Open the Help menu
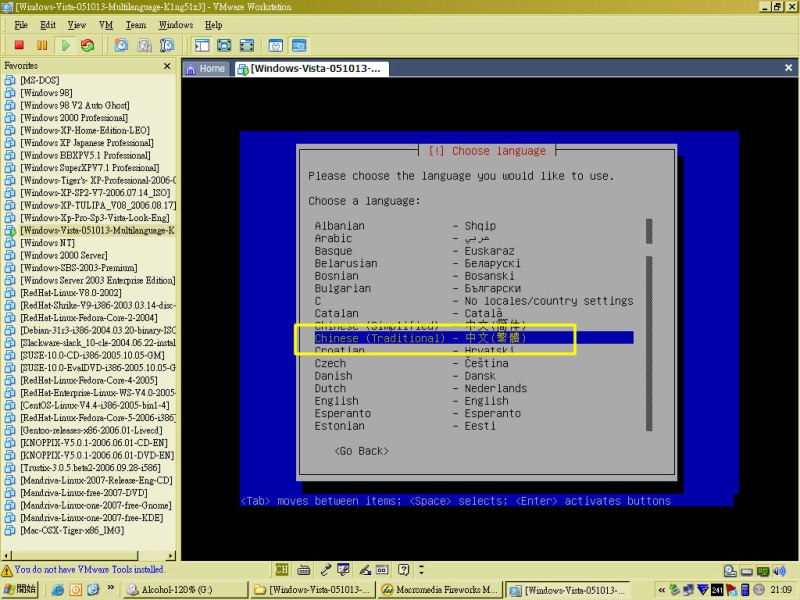800x600 pixels. click(213, 24)
